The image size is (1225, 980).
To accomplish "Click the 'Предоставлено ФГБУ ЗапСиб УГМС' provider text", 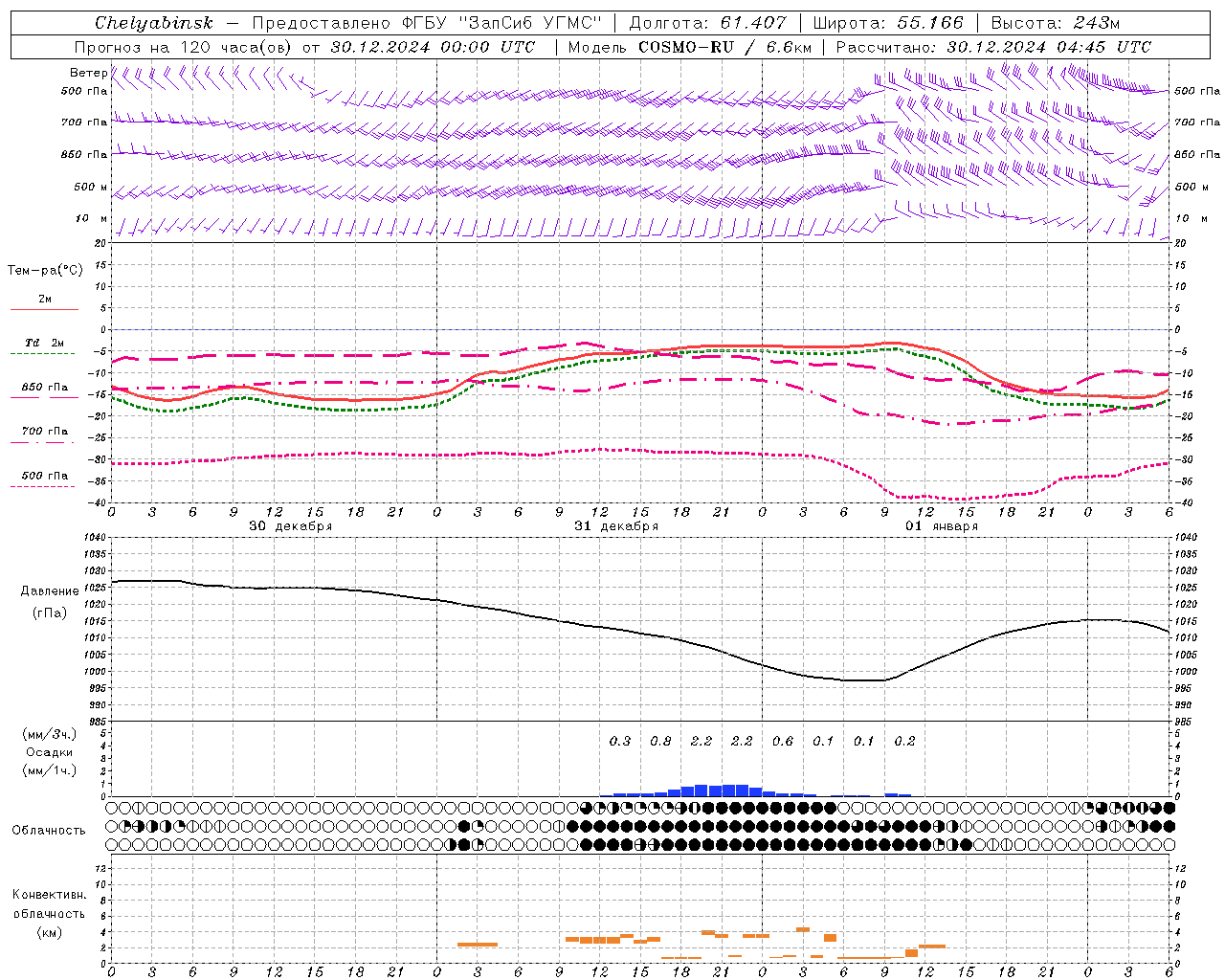I will click(426, 23).
